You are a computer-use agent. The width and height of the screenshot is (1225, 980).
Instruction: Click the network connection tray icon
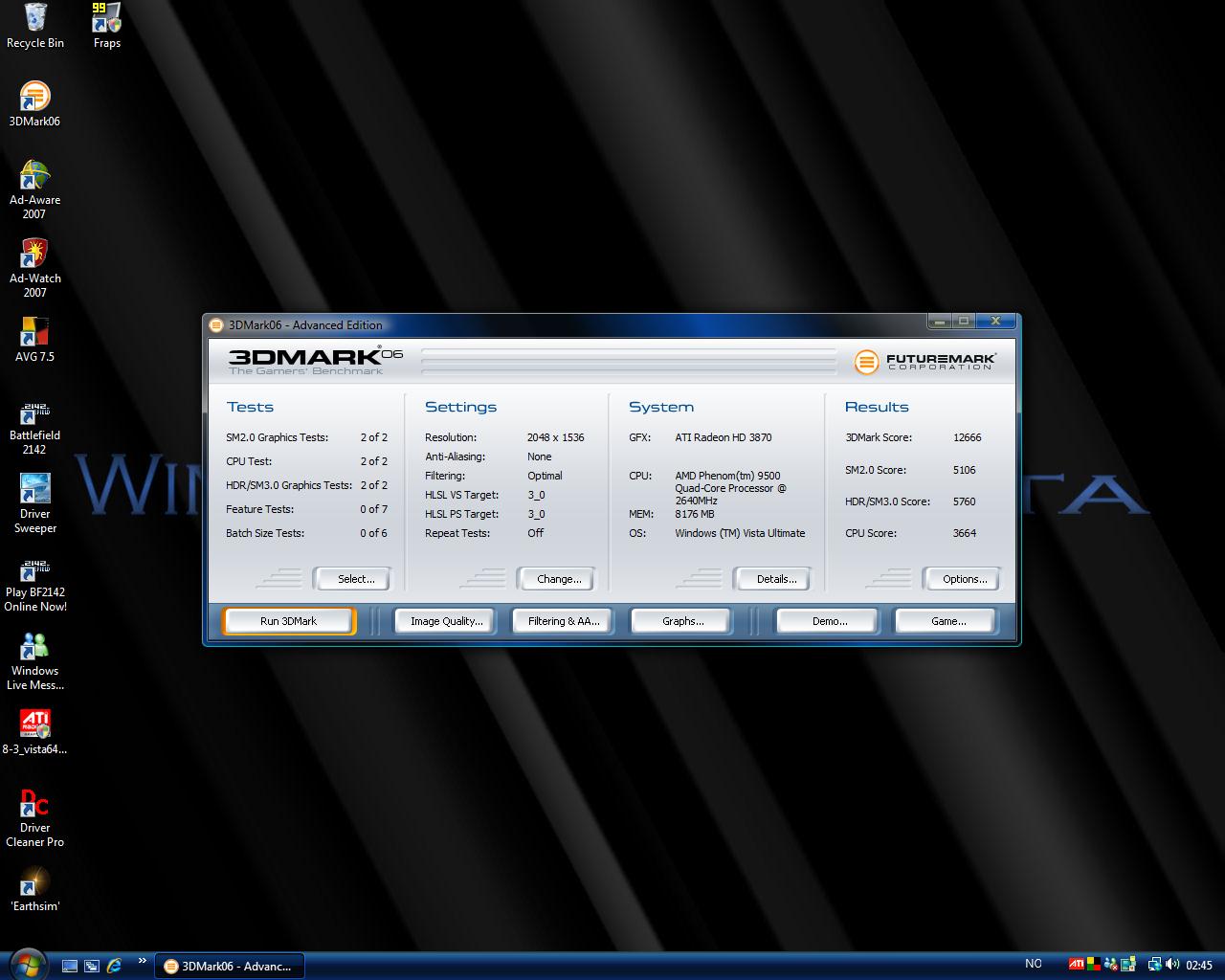(1154, 965)
